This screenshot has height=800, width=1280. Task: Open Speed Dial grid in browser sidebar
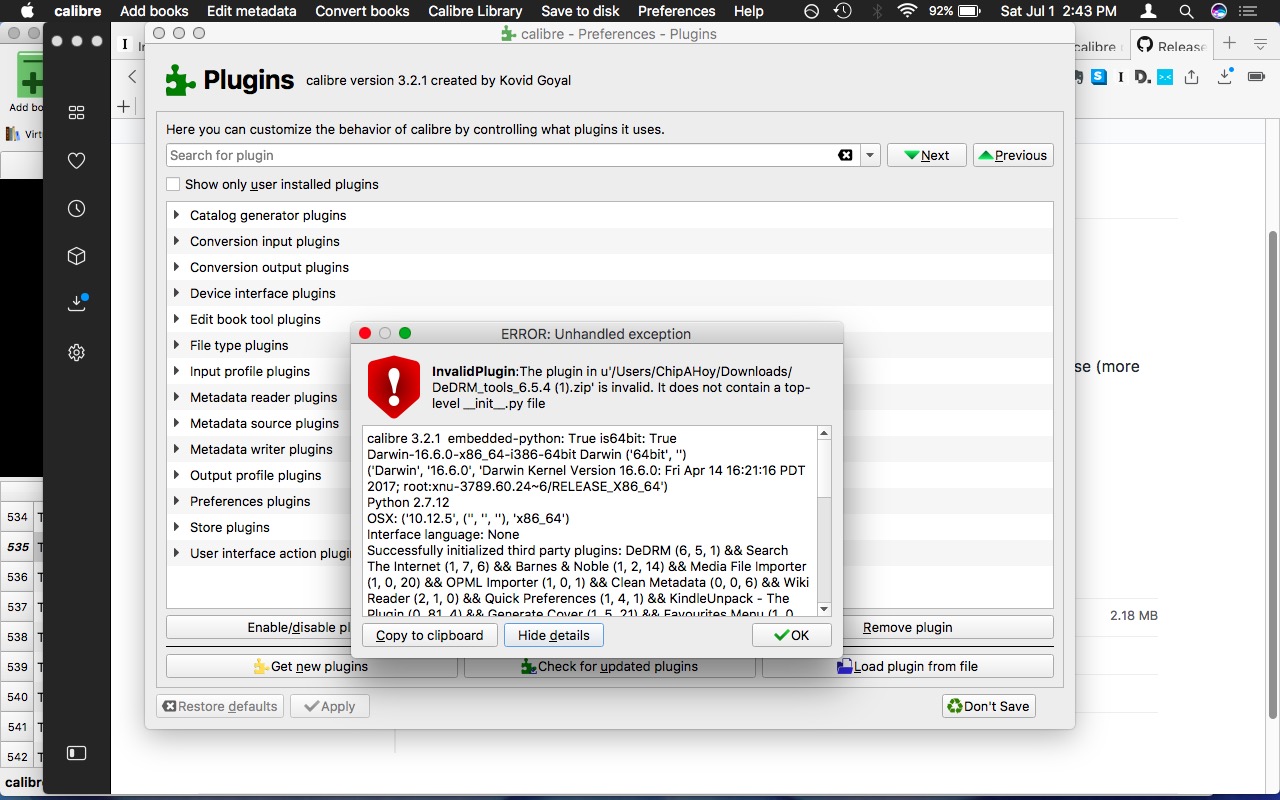pyautogui.click(x=76, y=113)
